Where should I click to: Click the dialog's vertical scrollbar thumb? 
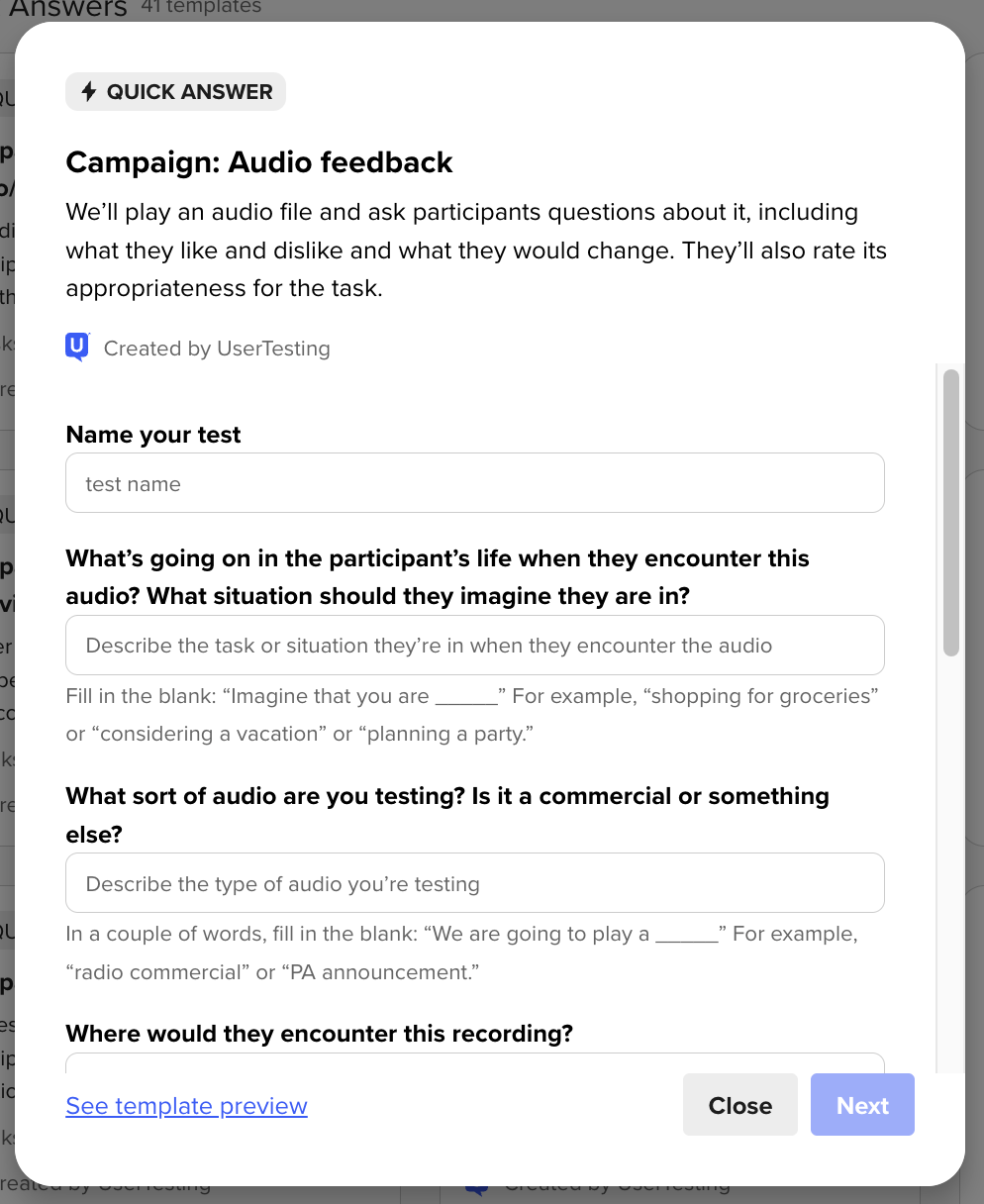[951, 513]
